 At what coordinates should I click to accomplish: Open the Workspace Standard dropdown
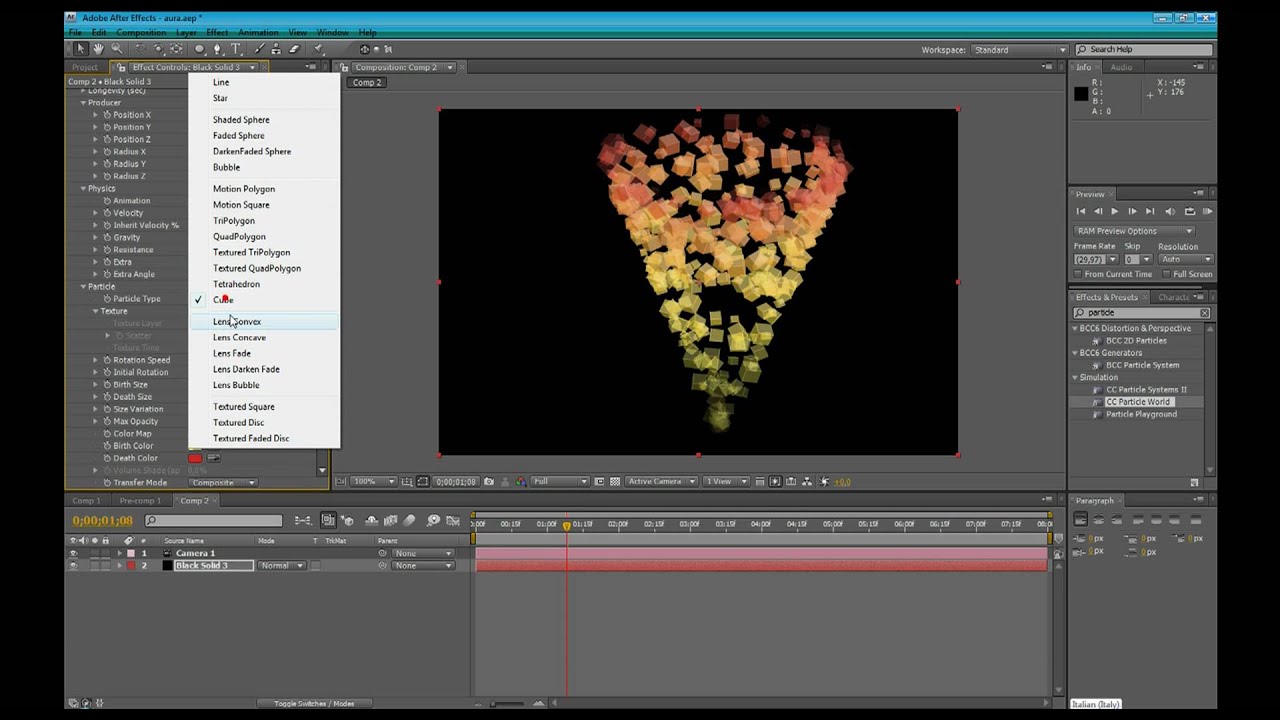pyautogui.click(x=1020, y=50)
